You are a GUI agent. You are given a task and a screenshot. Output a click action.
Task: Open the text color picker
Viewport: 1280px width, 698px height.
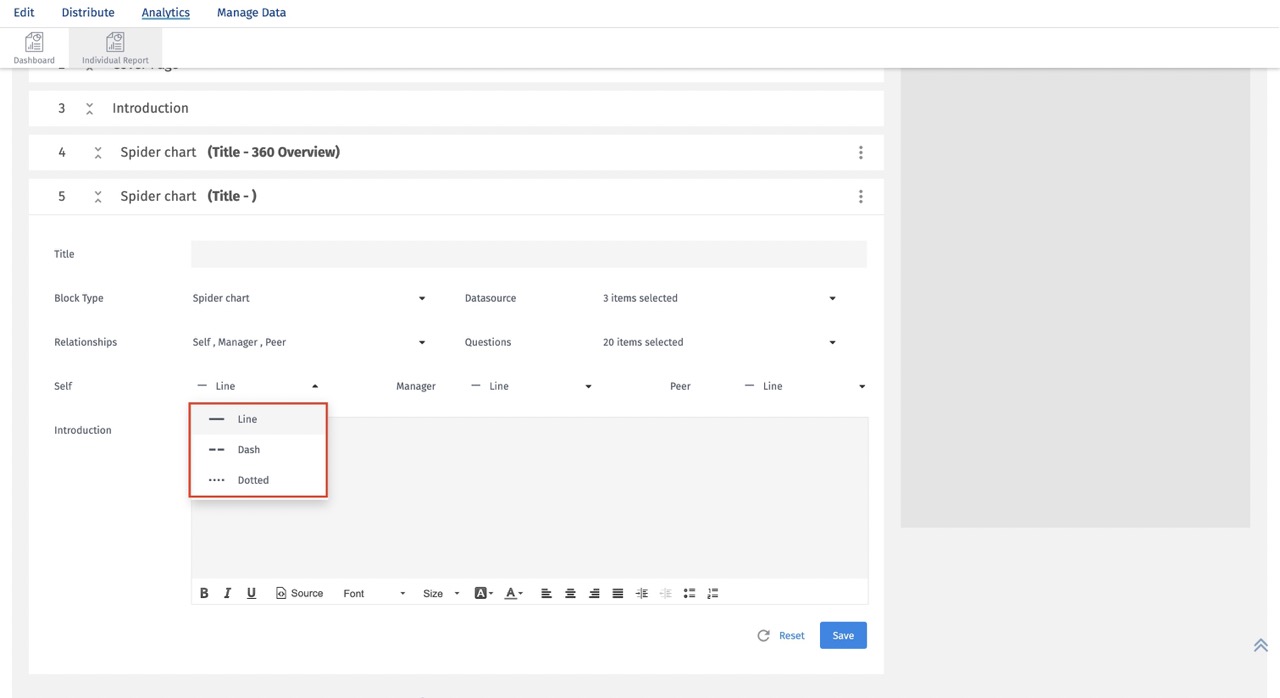coord(512,592)
